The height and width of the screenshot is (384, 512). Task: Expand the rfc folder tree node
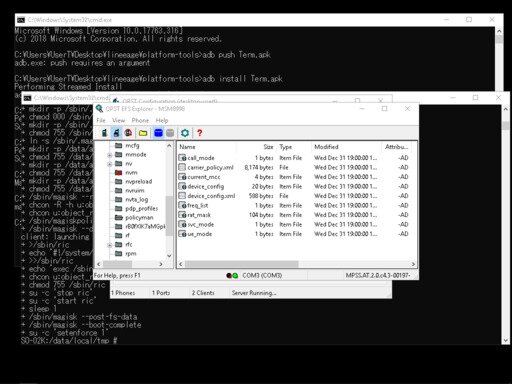pos(109,245)
